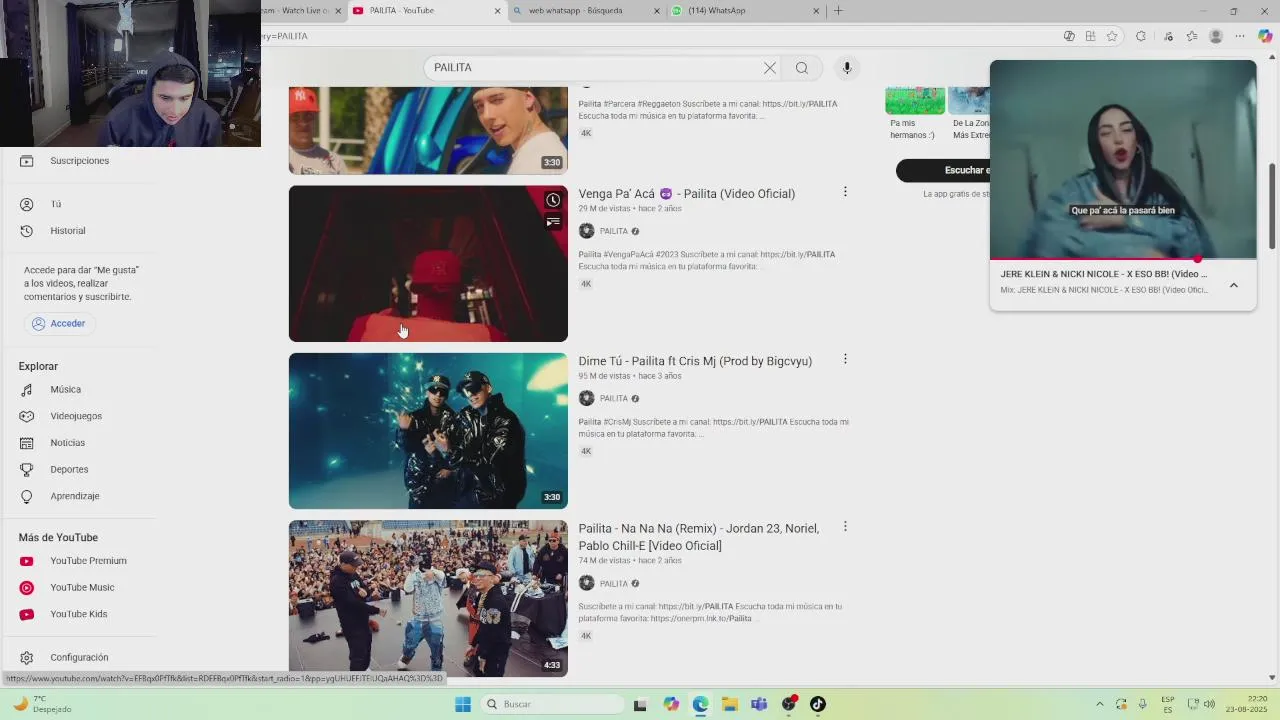Open the Venga Pa' Acá video title link

click(x=686, y=194)
